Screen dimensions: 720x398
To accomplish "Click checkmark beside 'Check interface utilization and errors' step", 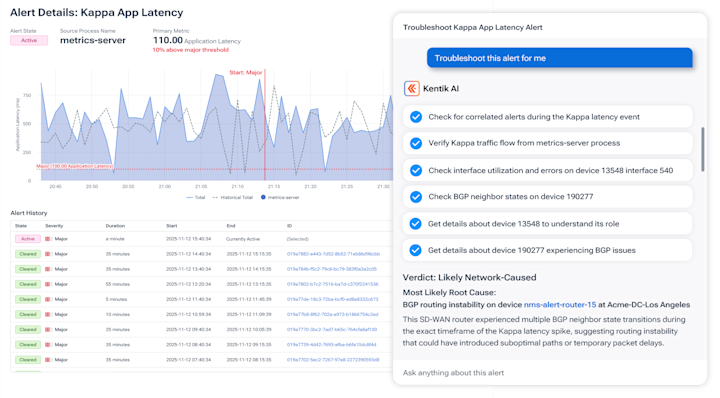I will 416,170.
